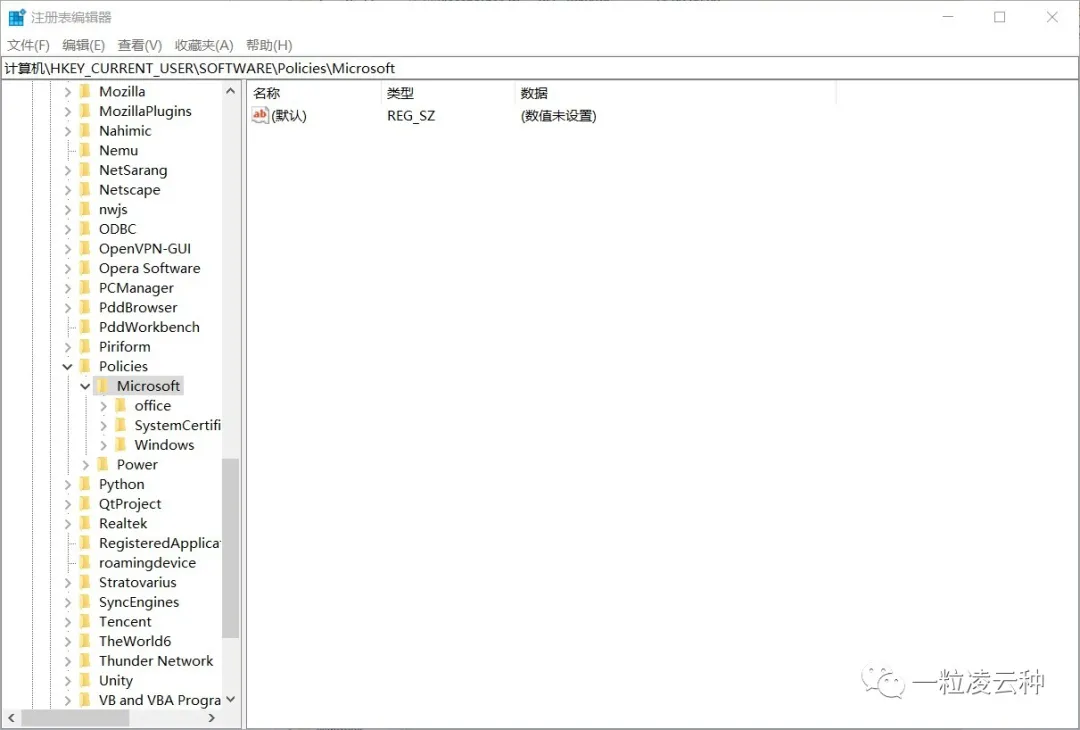Click the Python folder icon
Viewport: 1080px width, 730px height.
pos(85,484)
